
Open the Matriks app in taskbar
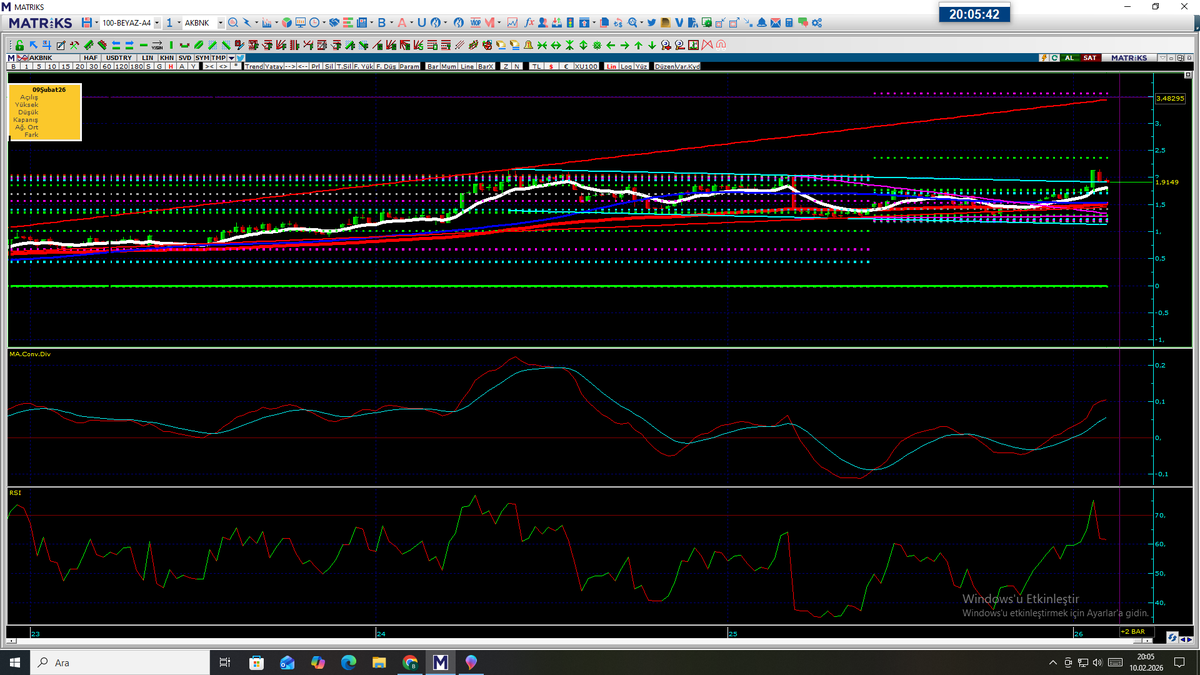[440, 662]
